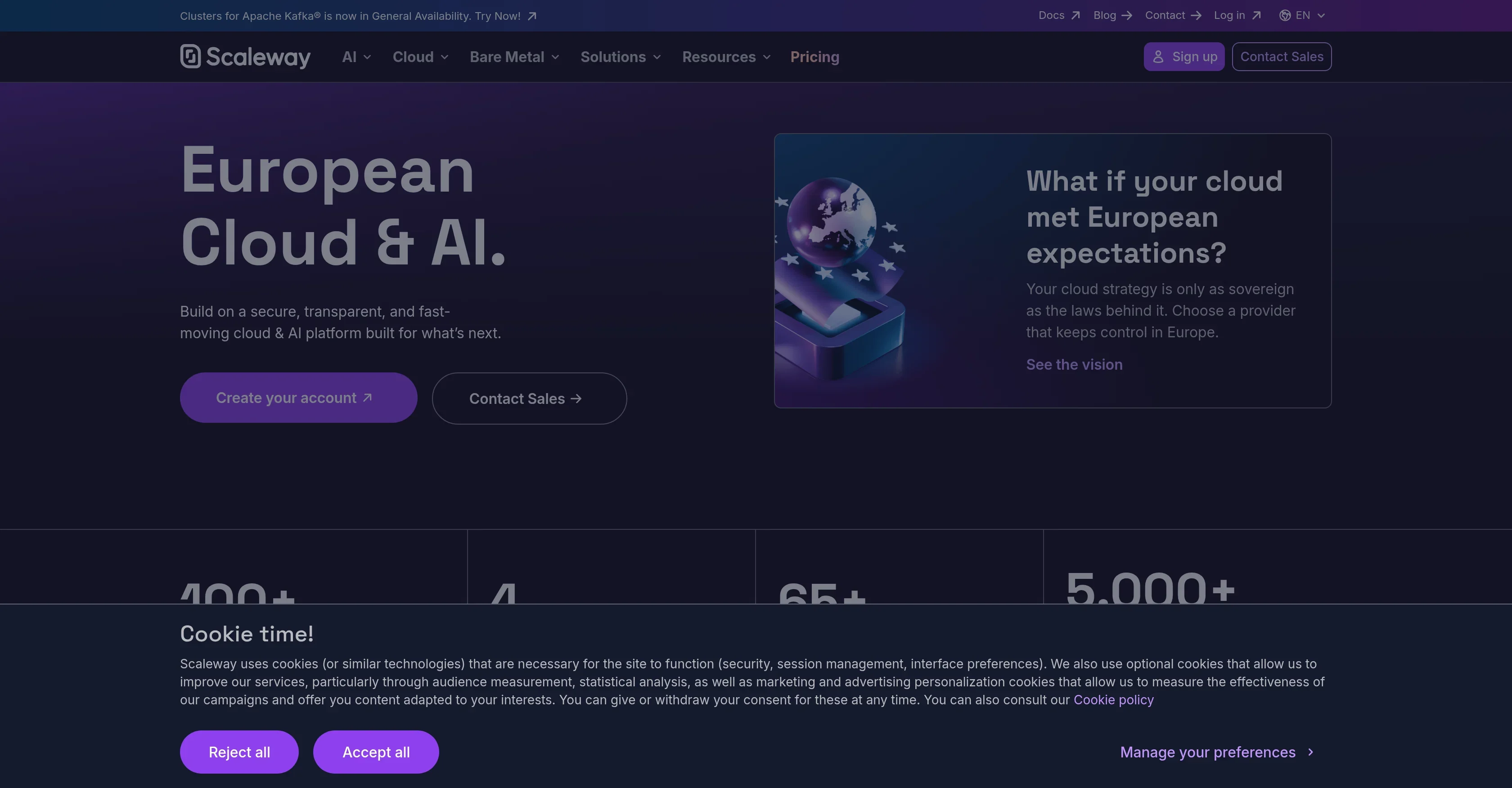
Task: Expand the Bare Metal dropdown chevron
Action: (x=555, y=57)
